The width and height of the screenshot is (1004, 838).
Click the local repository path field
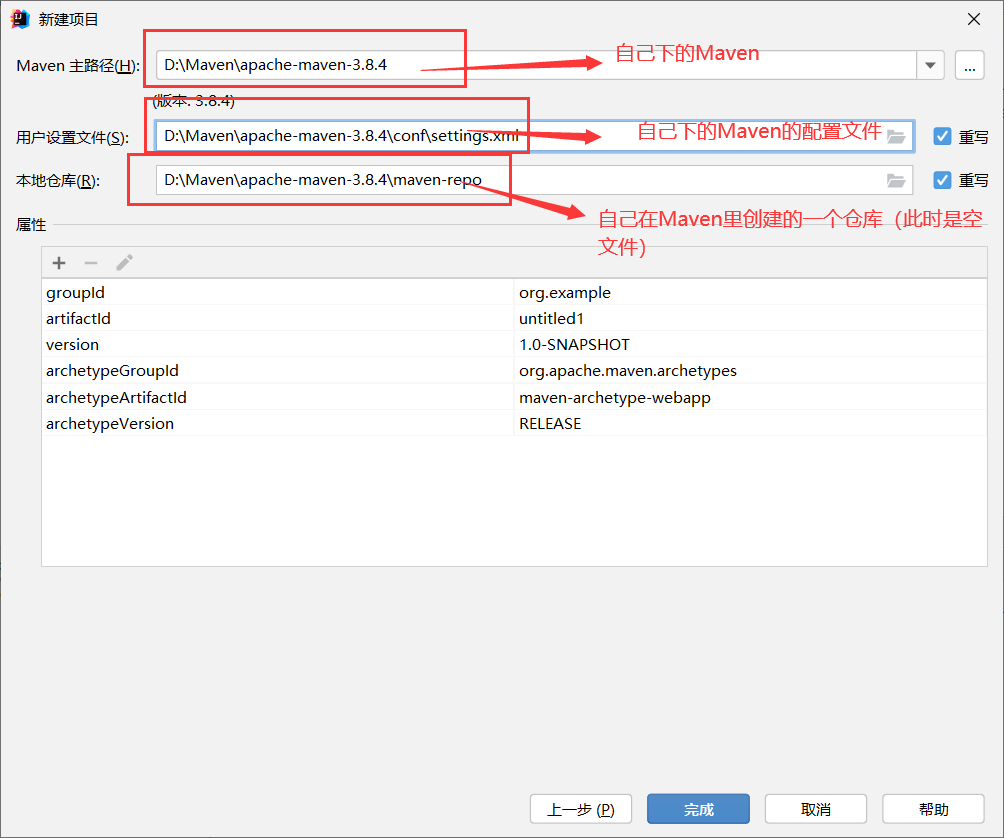tap(535, 181)
